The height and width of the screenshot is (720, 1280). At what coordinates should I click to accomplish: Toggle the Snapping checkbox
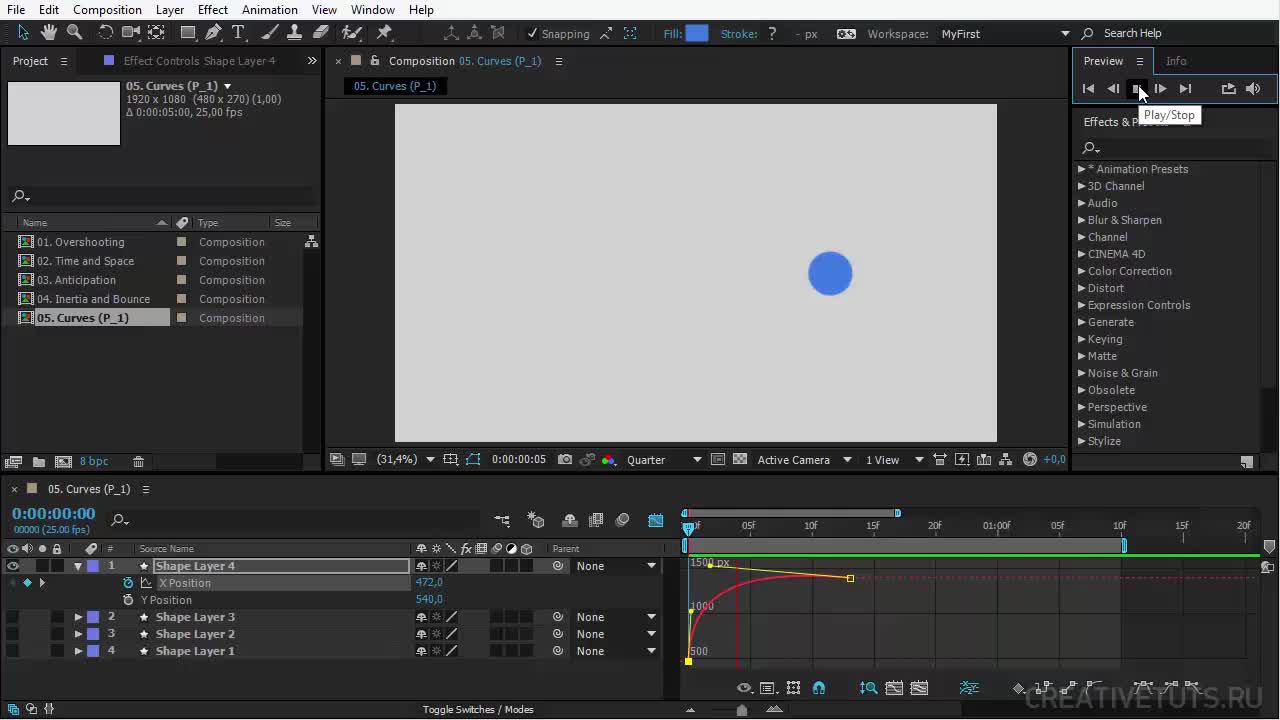[x=532, y=33]
